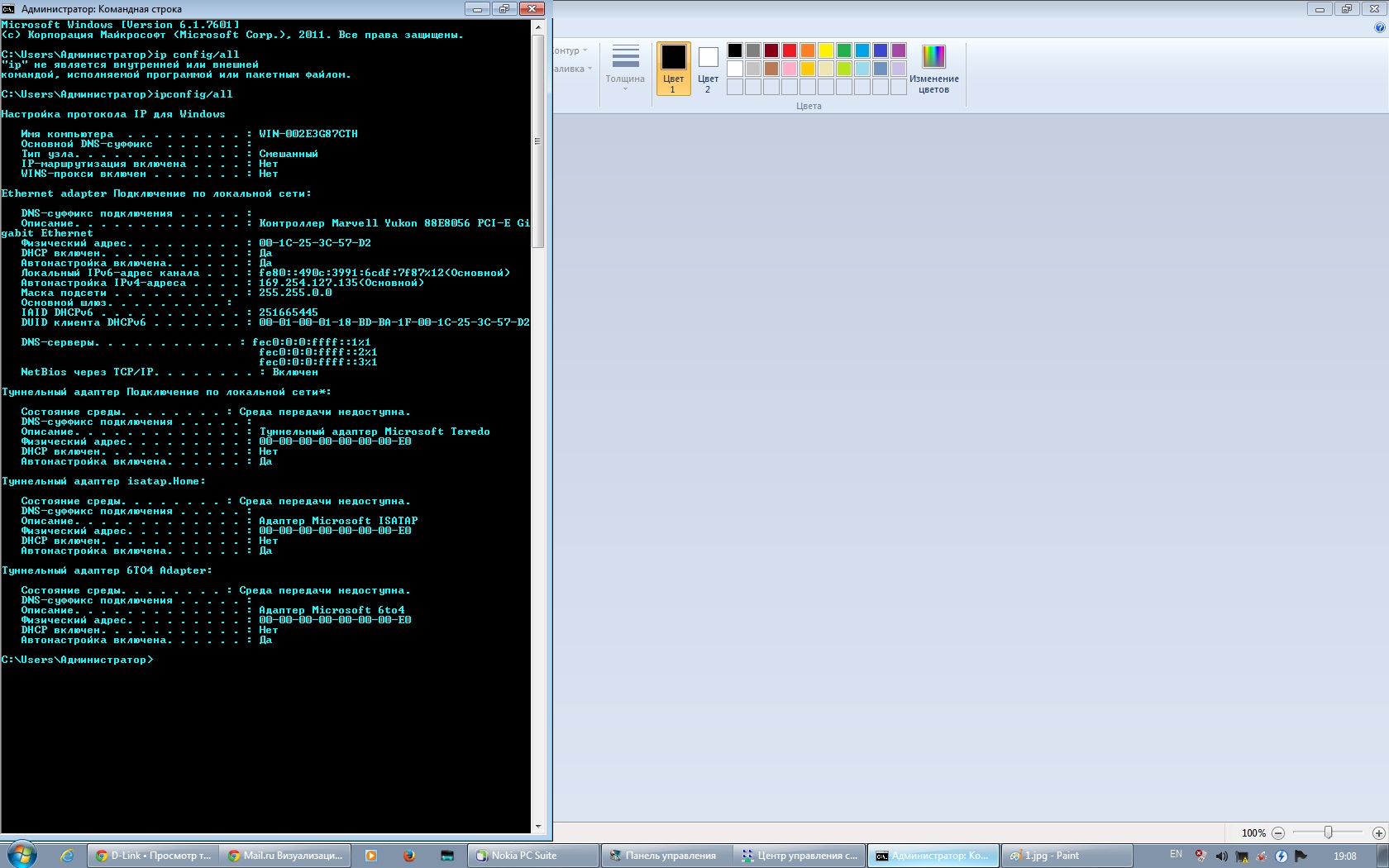Switch to Администратор command prompt taskbar button
The height and width of the screenshot is (868, 1389).
coord(933,856)
